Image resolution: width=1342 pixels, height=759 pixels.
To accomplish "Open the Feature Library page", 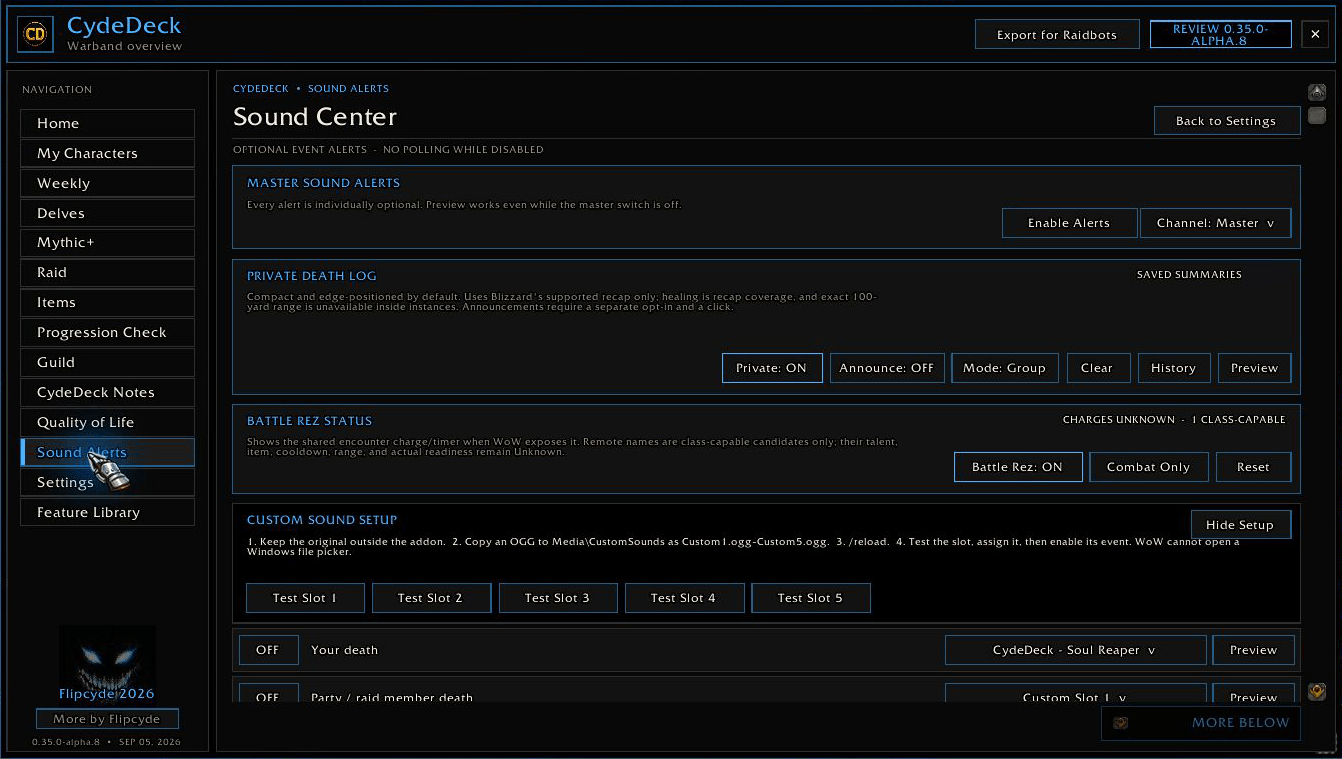I will coord(107,512).
